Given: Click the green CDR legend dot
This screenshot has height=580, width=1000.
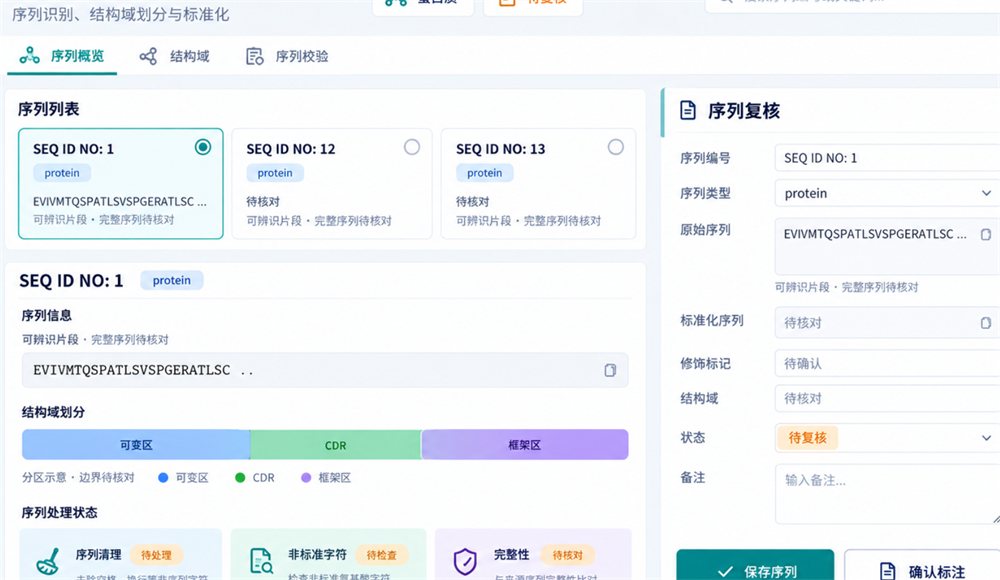Looking at the screenshot, I should tap(240, 477).
